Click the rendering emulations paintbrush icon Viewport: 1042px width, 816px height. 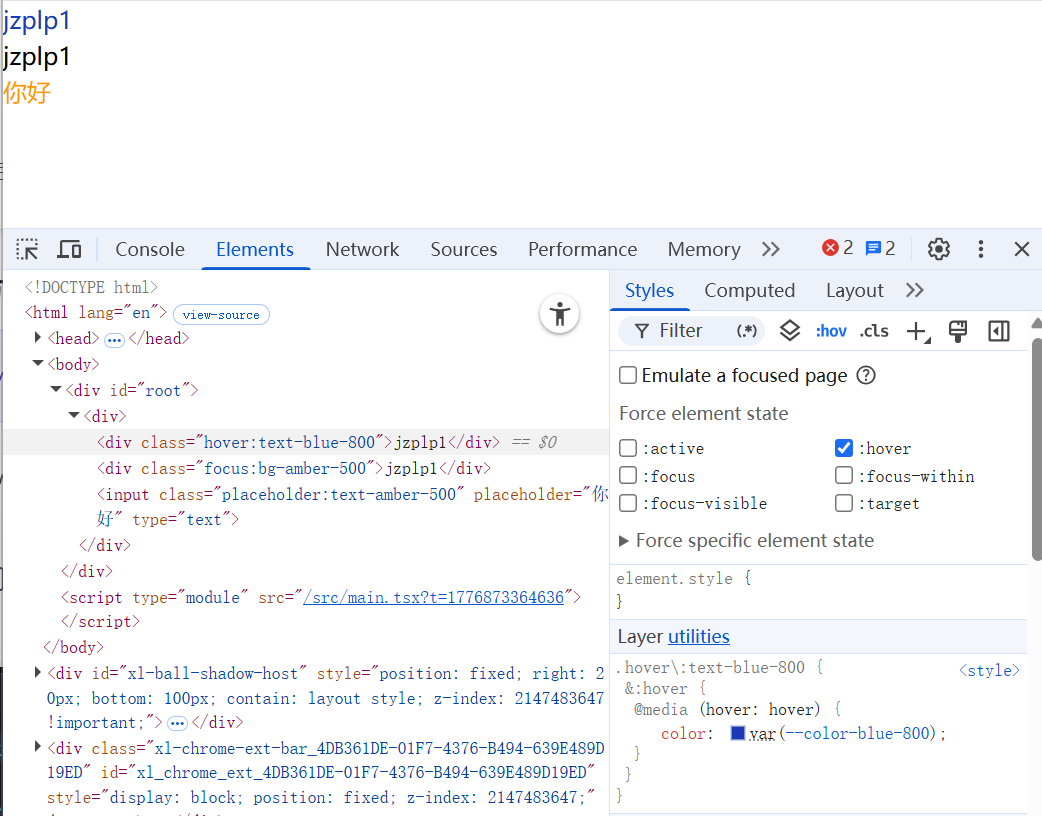(x=958, y=331)
